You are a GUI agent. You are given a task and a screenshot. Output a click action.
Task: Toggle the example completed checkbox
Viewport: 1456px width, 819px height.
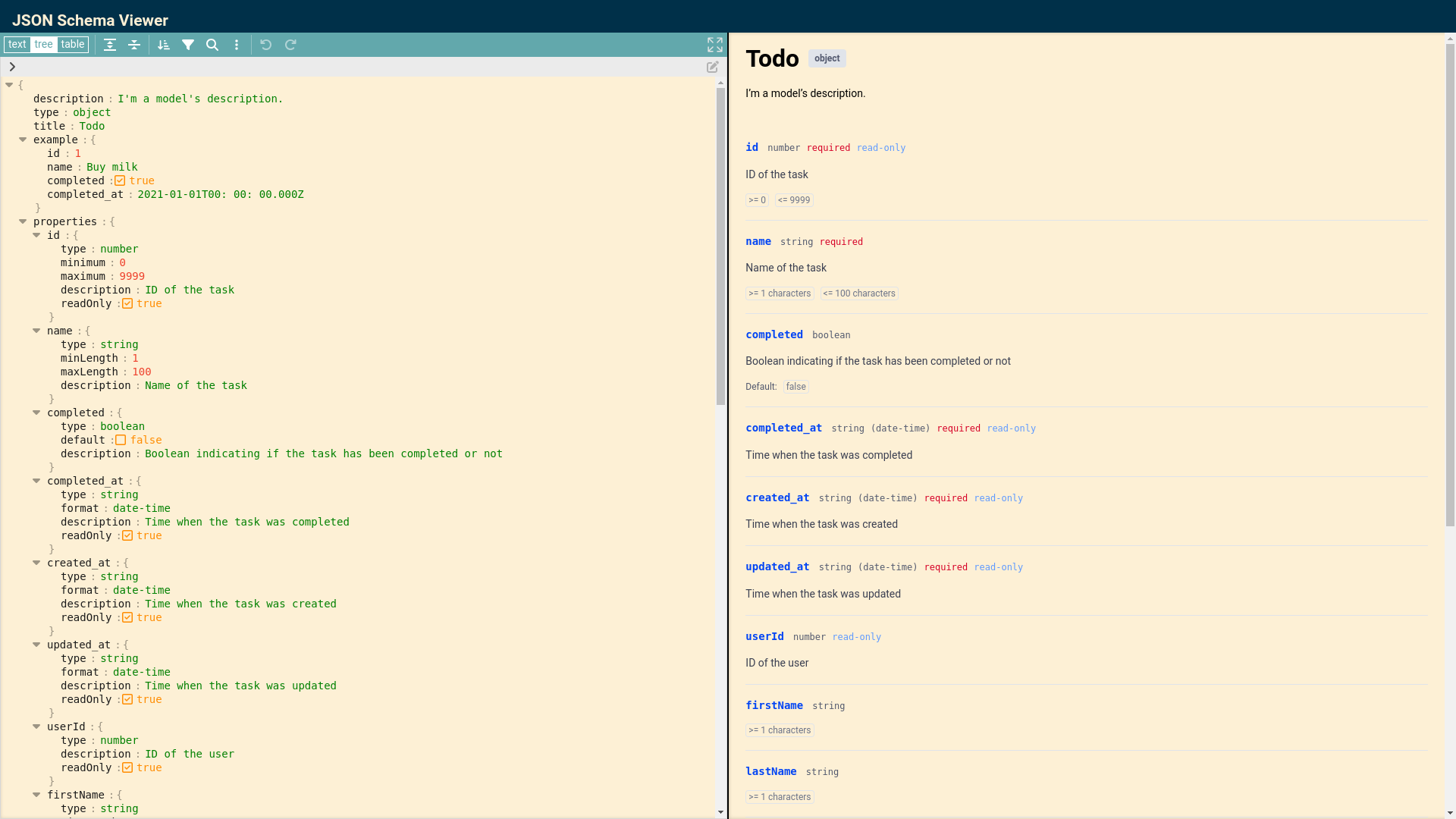point(120,180)
